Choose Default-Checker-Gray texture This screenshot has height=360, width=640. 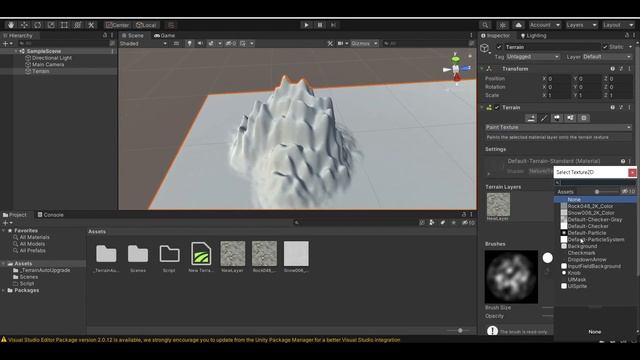(x=595, y=220)
